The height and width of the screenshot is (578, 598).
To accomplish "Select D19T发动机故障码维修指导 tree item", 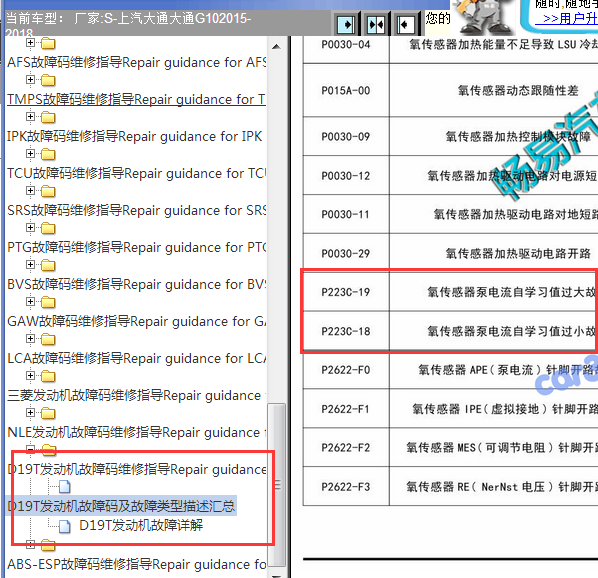I will coord(137,469).
